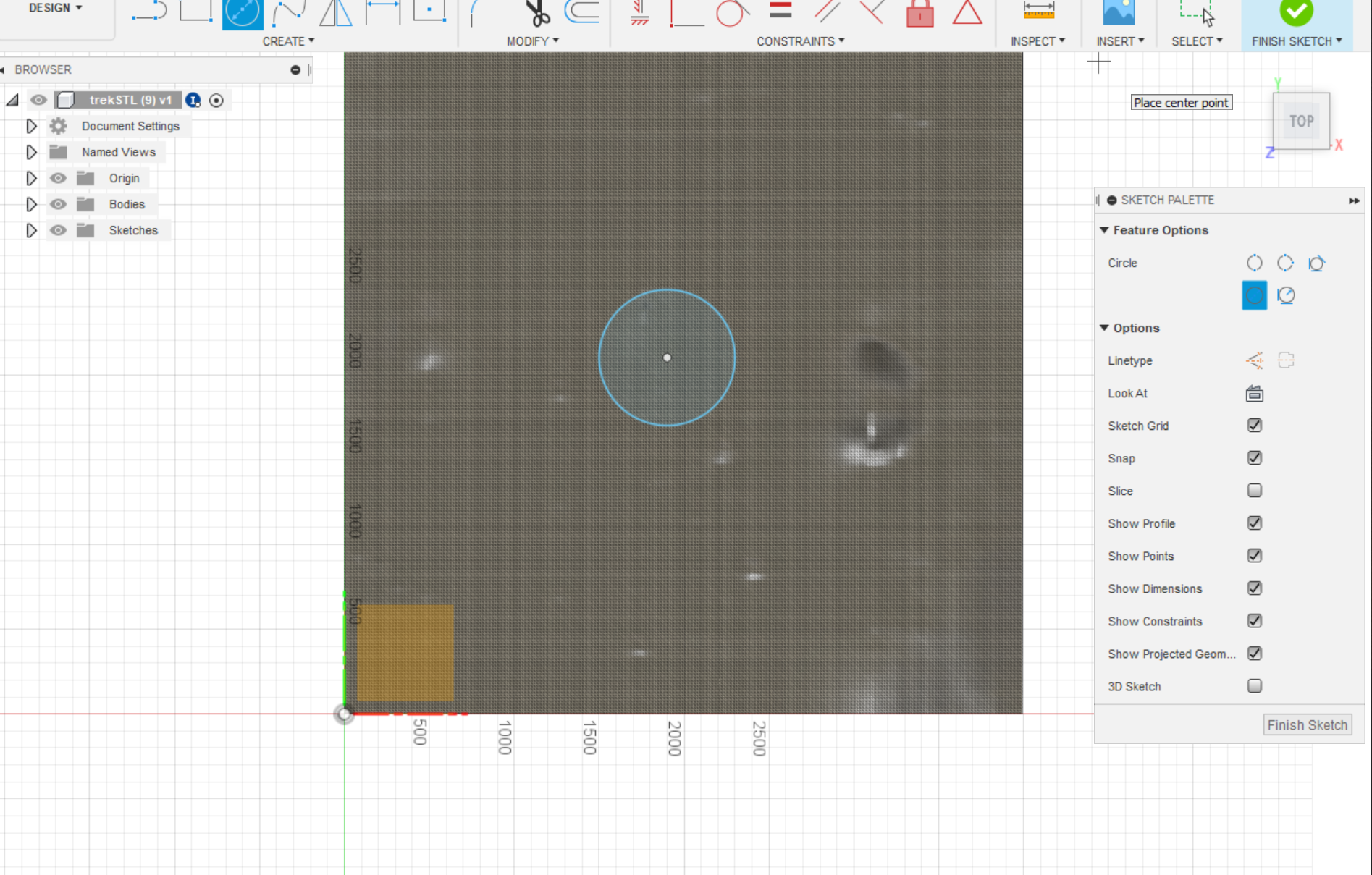Toggle the Show Constraints checkbox
Viewport: 1372px width, 875px height.
coord(1255,621)
